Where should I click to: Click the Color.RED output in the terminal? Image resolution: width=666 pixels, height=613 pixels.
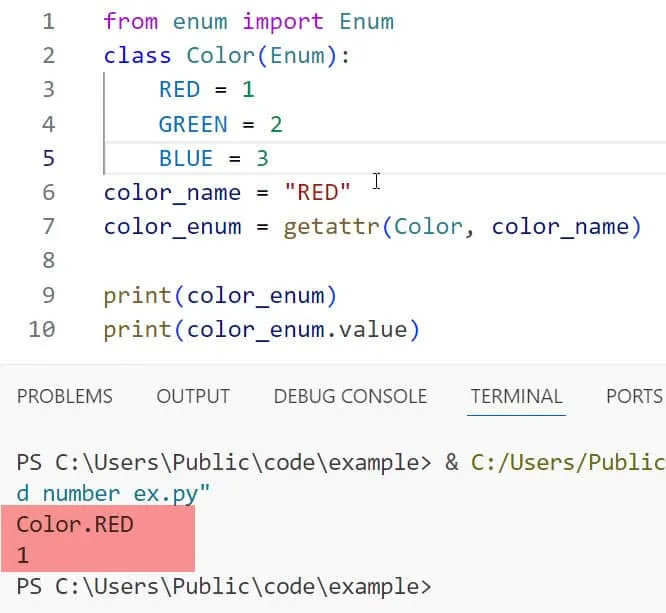coord(75,524)
